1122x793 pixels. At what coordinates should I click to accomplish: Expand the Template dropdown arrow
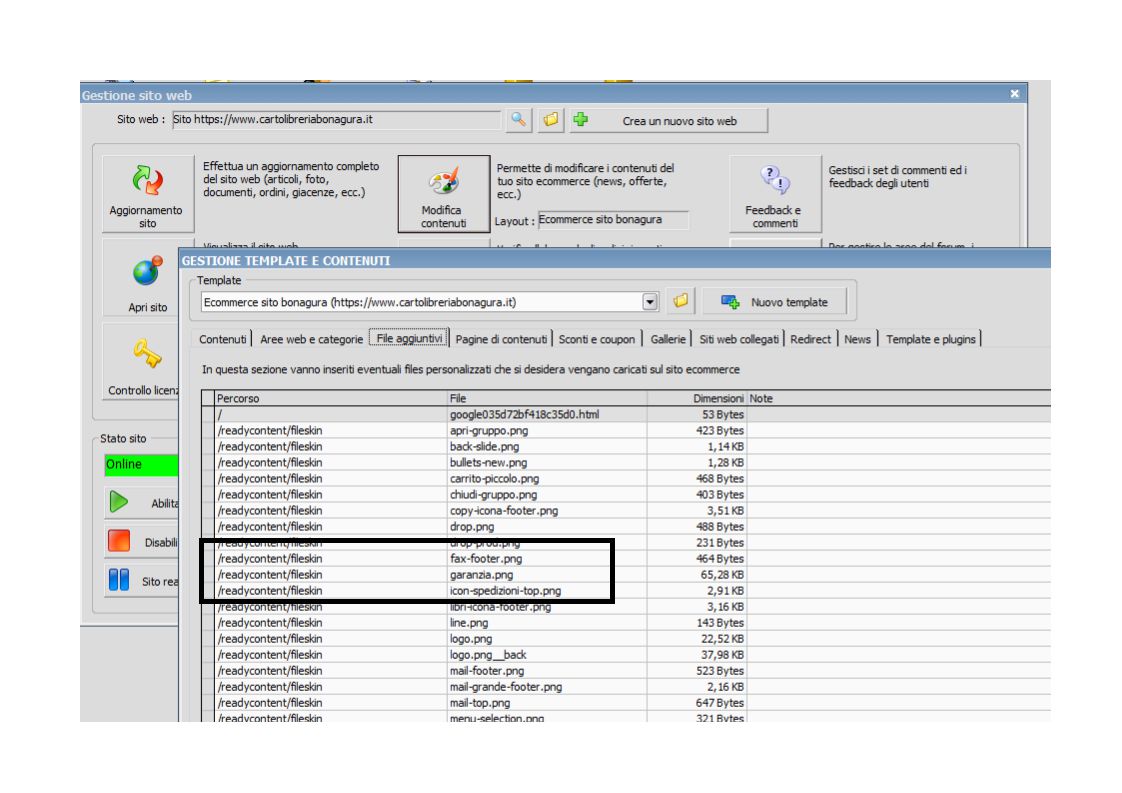[650, 302]
